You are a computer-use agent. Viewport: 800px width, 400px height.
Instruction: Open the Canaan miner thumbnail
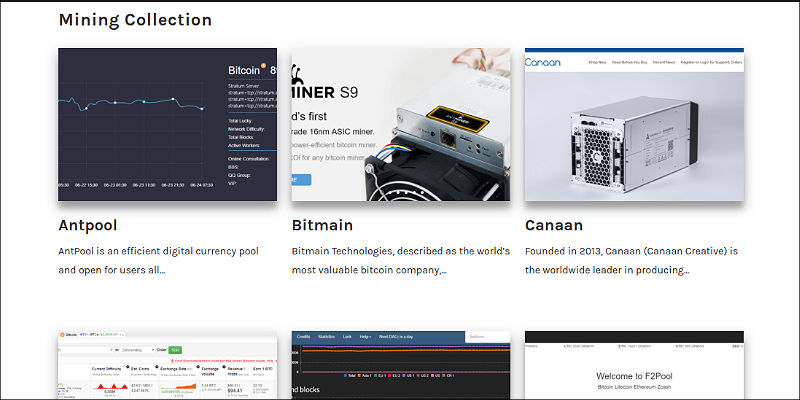pyautogui.click(x=634, y=124)
